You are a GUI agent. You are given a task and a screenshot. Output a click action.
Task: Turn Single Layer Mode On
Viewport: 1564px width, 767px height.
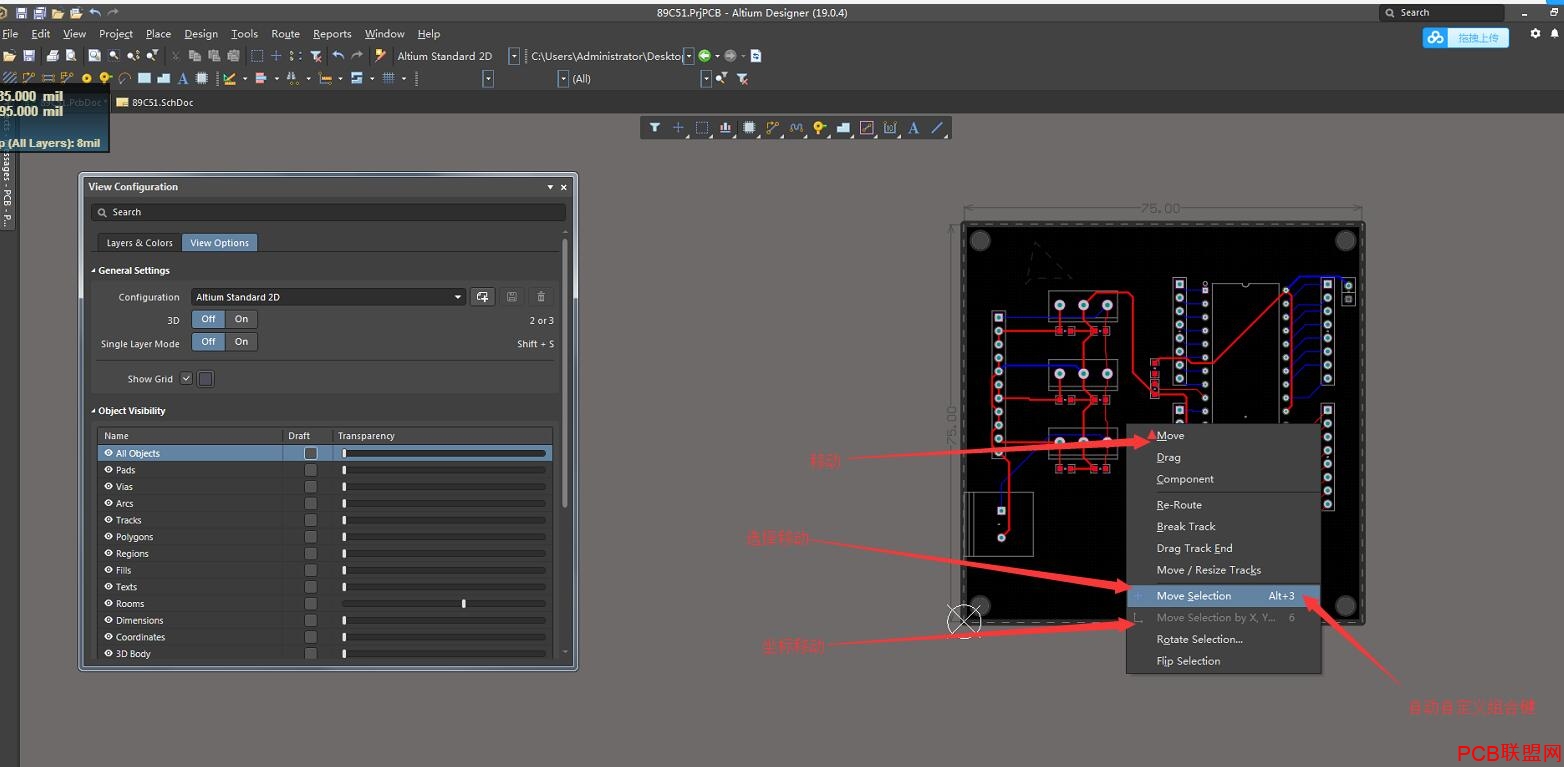click(x=241, y=342)
